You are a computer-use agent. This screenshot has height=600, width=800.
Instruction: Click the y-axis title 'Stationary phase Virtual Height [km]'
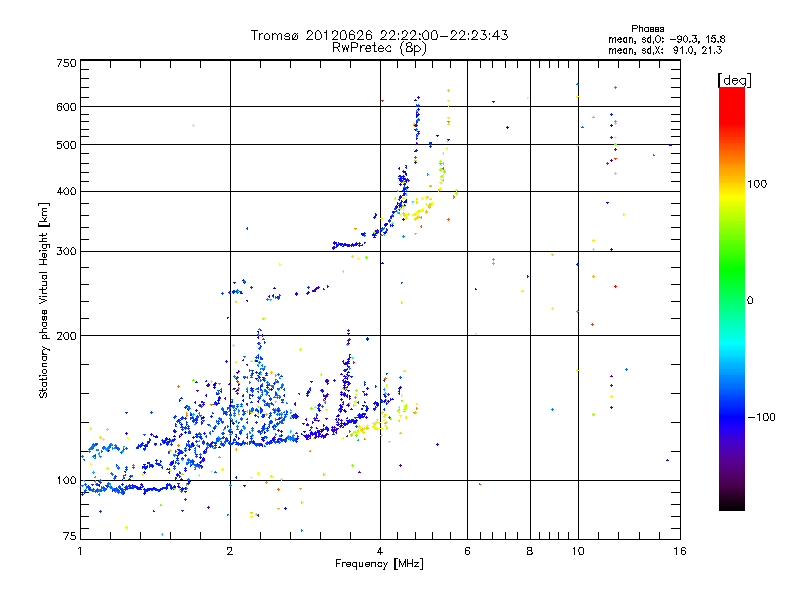44,300
